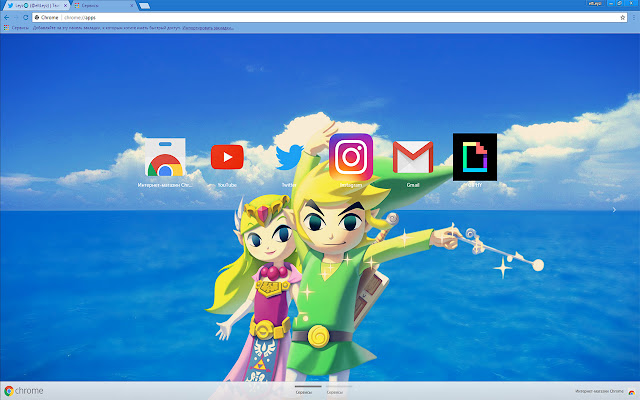Open the Gmail app
Image resolution: width=640 pixels, height=400 pixels.
tap(413, 157)
